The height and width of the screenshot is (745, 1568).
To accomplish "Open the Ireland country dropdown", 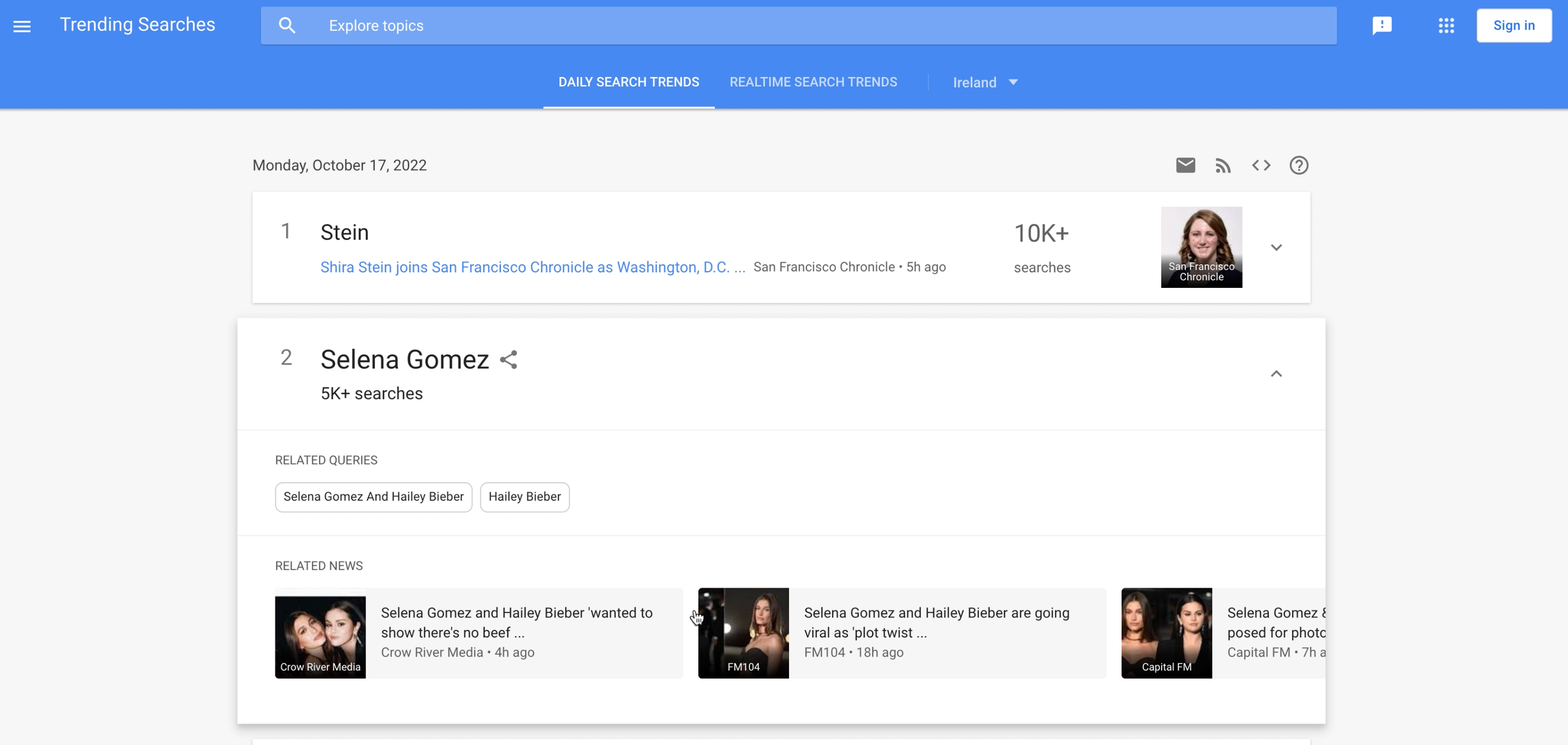I will pyautogui.click(x=985, y=82).
